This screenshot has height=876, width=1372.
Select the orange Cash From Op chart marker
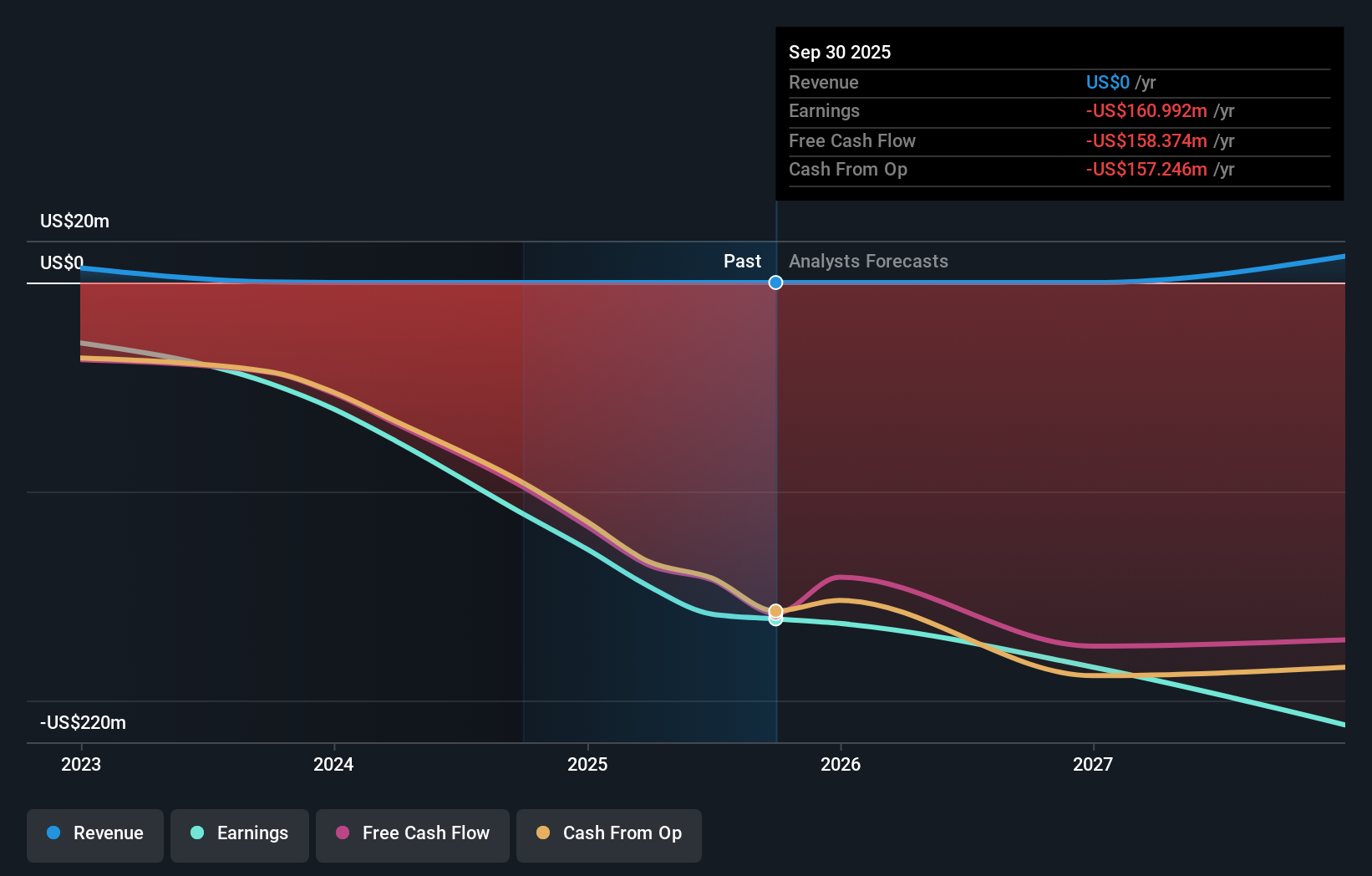(x=775, y=611)
